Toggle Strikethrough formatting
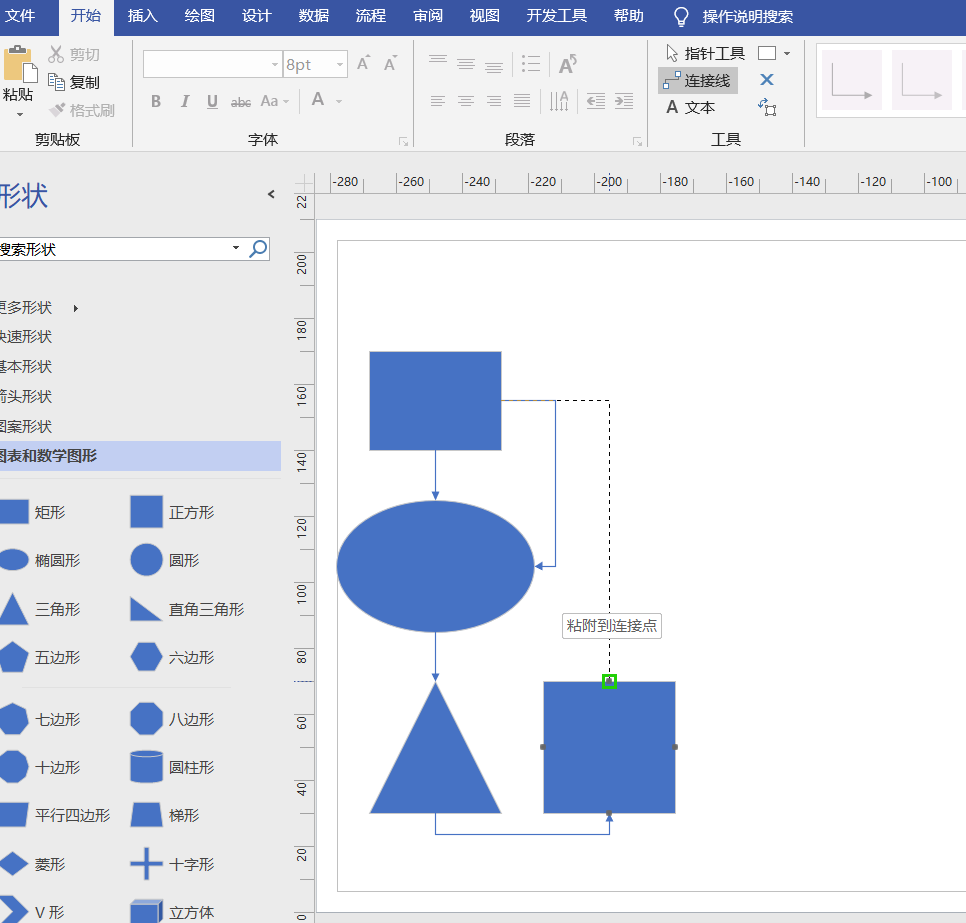966x923 pixels. 240,102
